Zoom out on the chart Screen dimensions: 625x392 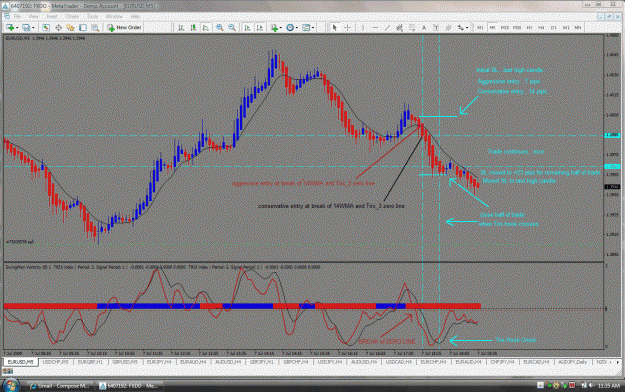[x=232, y=28]
